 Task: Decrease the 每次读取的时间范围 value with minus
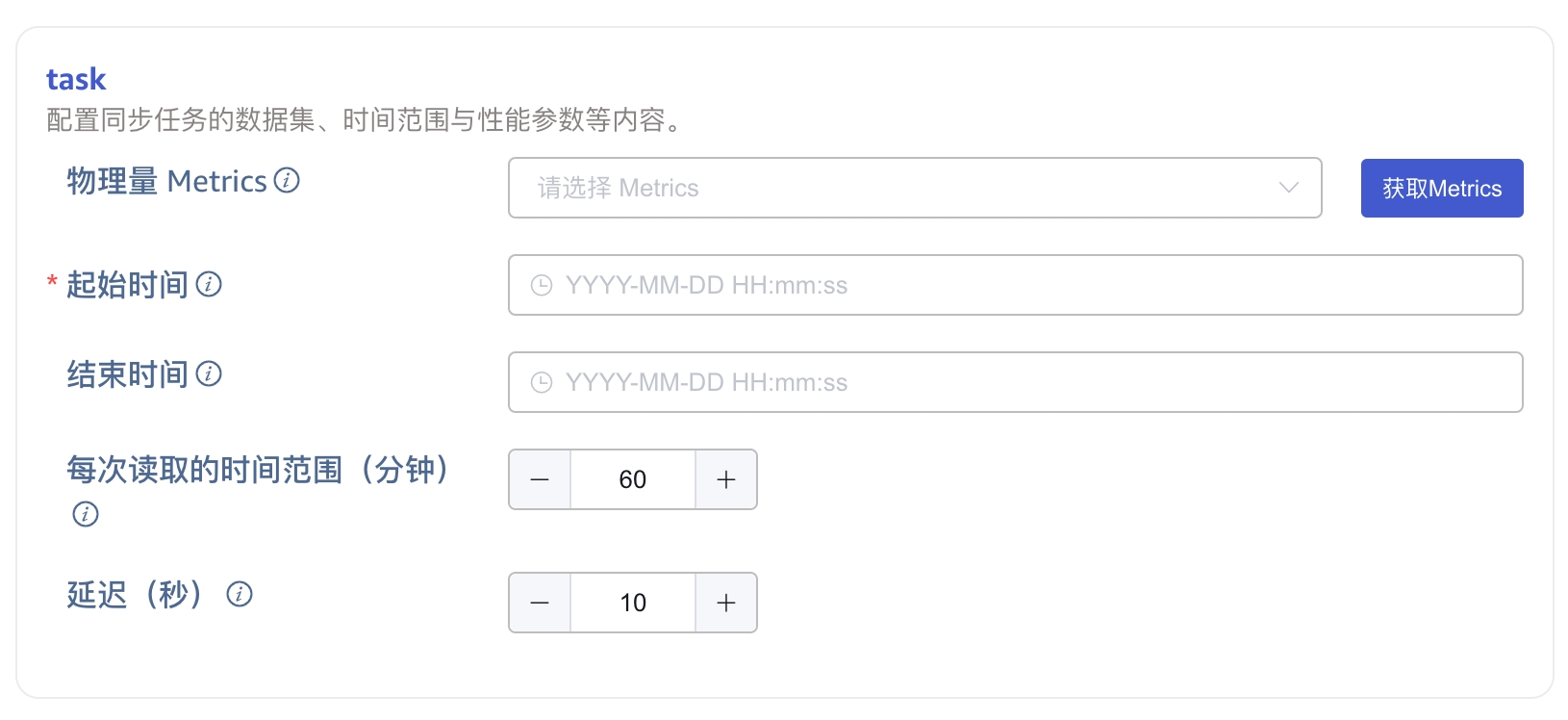point(540,479)
